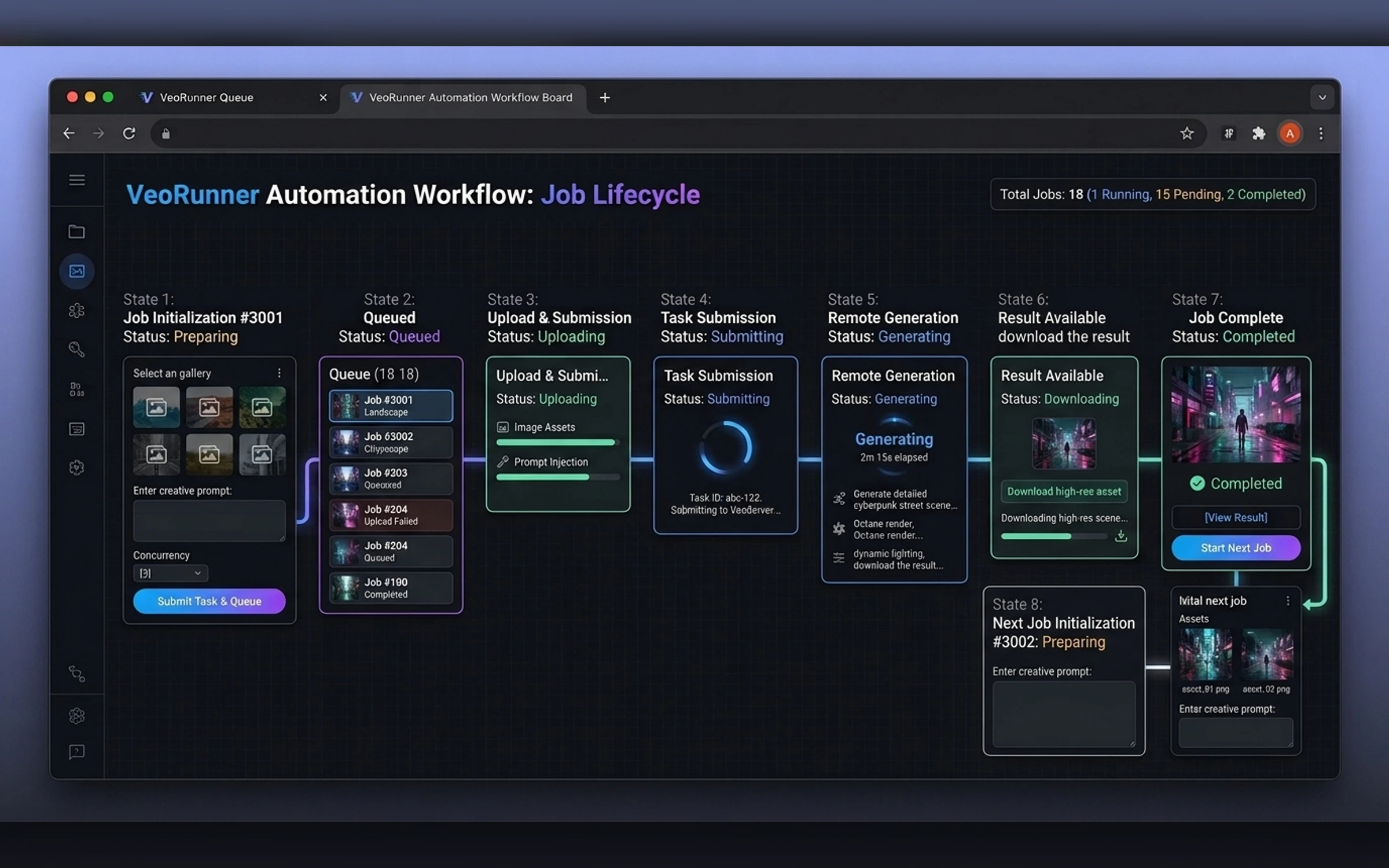Open options menu of Mital next job card
The height and width of the screenshot is (868, 1389).
pos(1288,601)
